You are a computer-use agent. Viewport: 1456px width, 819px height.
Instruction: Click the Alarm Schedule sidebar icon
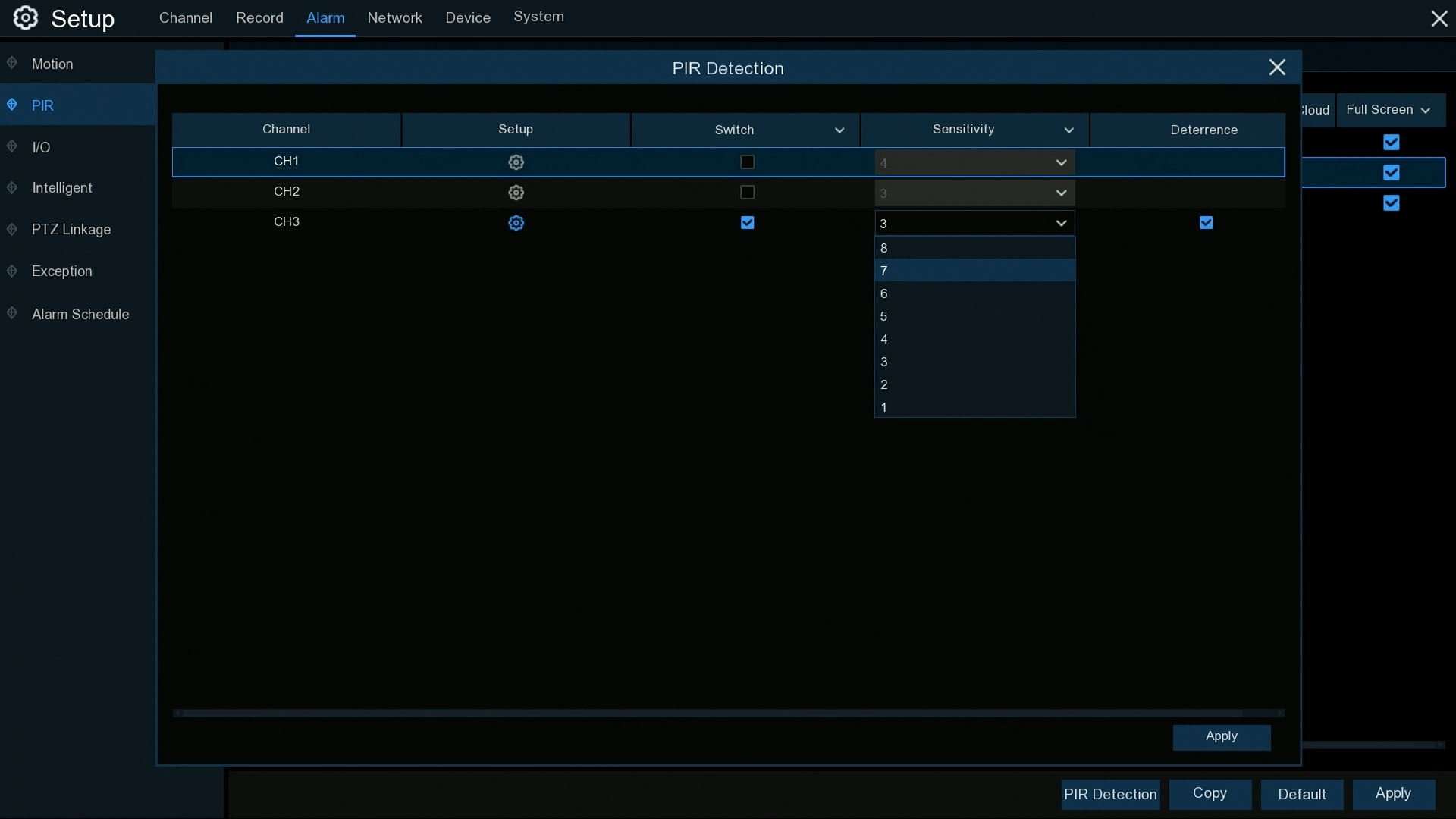click(12, 313)
